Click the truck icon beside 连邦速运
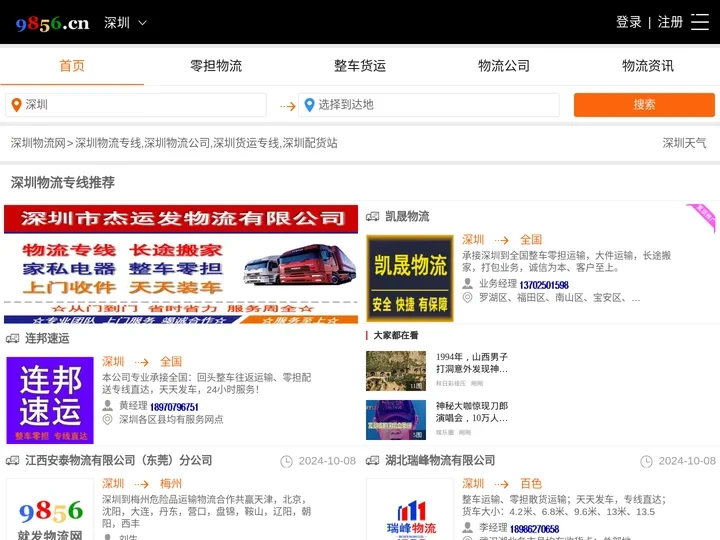 12,338
